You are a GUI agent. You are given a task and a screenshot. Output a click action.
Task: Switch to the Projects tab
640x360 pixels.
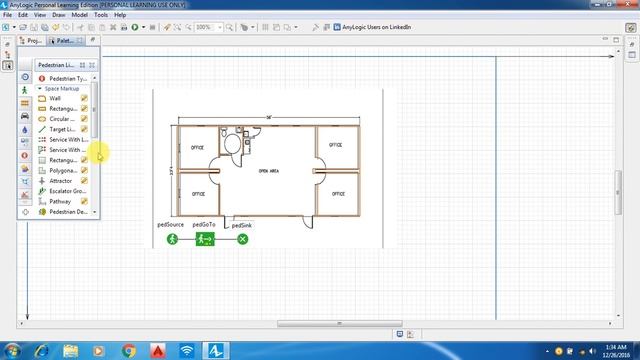point(31,40)
